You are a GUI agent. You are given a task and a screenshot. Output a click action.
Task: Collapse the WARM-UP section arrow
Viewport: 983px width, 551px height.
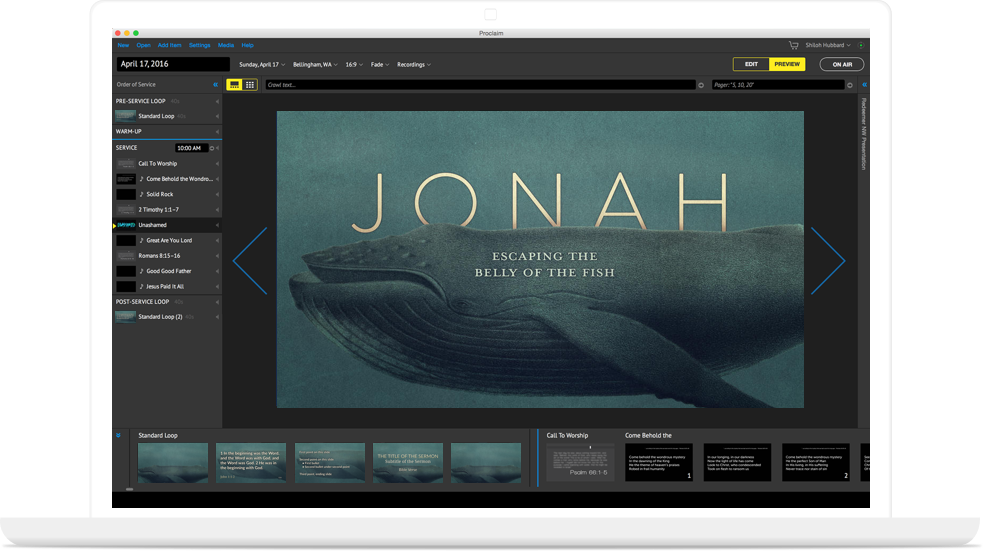click(x=217, y=132)
